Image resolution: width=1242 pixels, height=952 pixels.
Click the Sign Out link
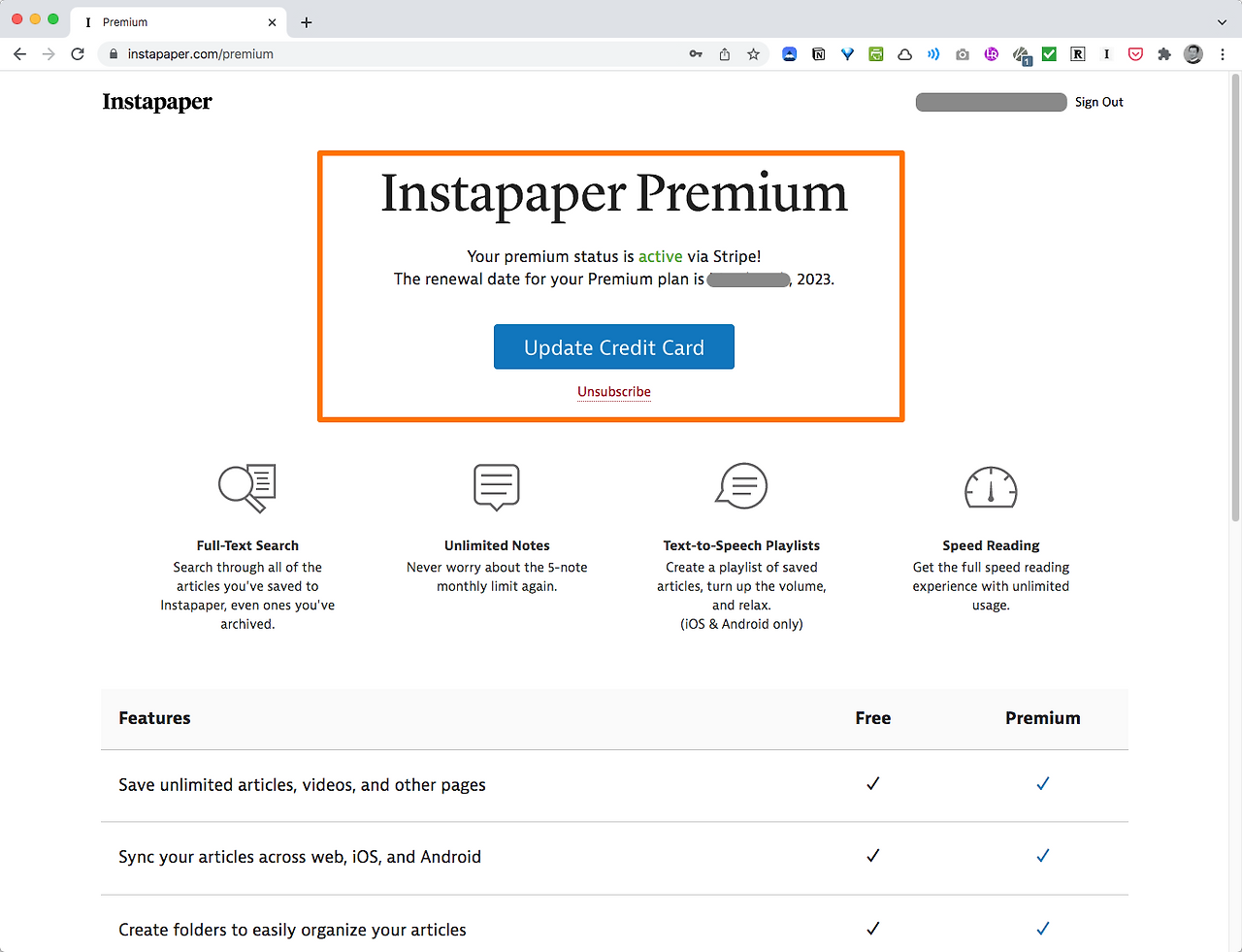pyautogui.click(x=1099, y=102)
